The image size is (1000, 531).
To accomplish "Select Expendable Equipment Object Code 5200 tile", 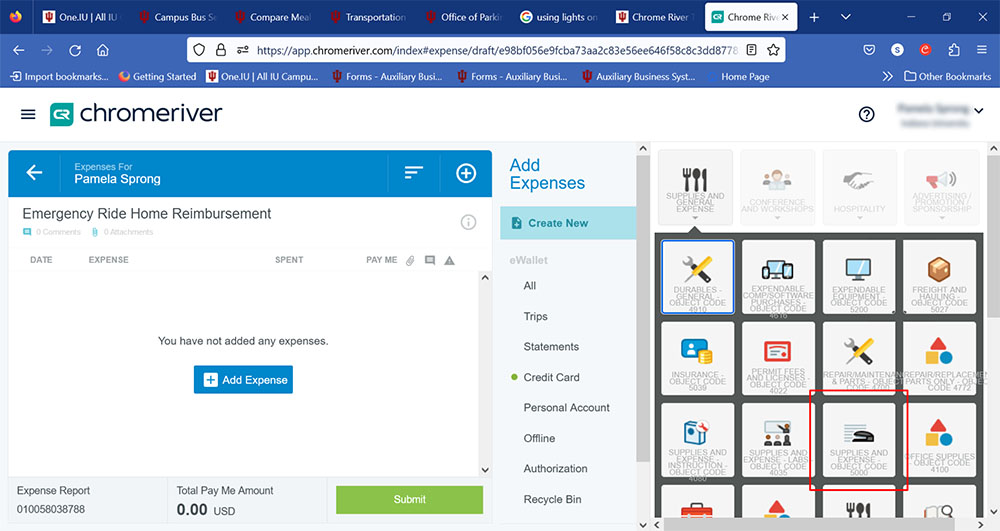I will [x=858, y=277].
